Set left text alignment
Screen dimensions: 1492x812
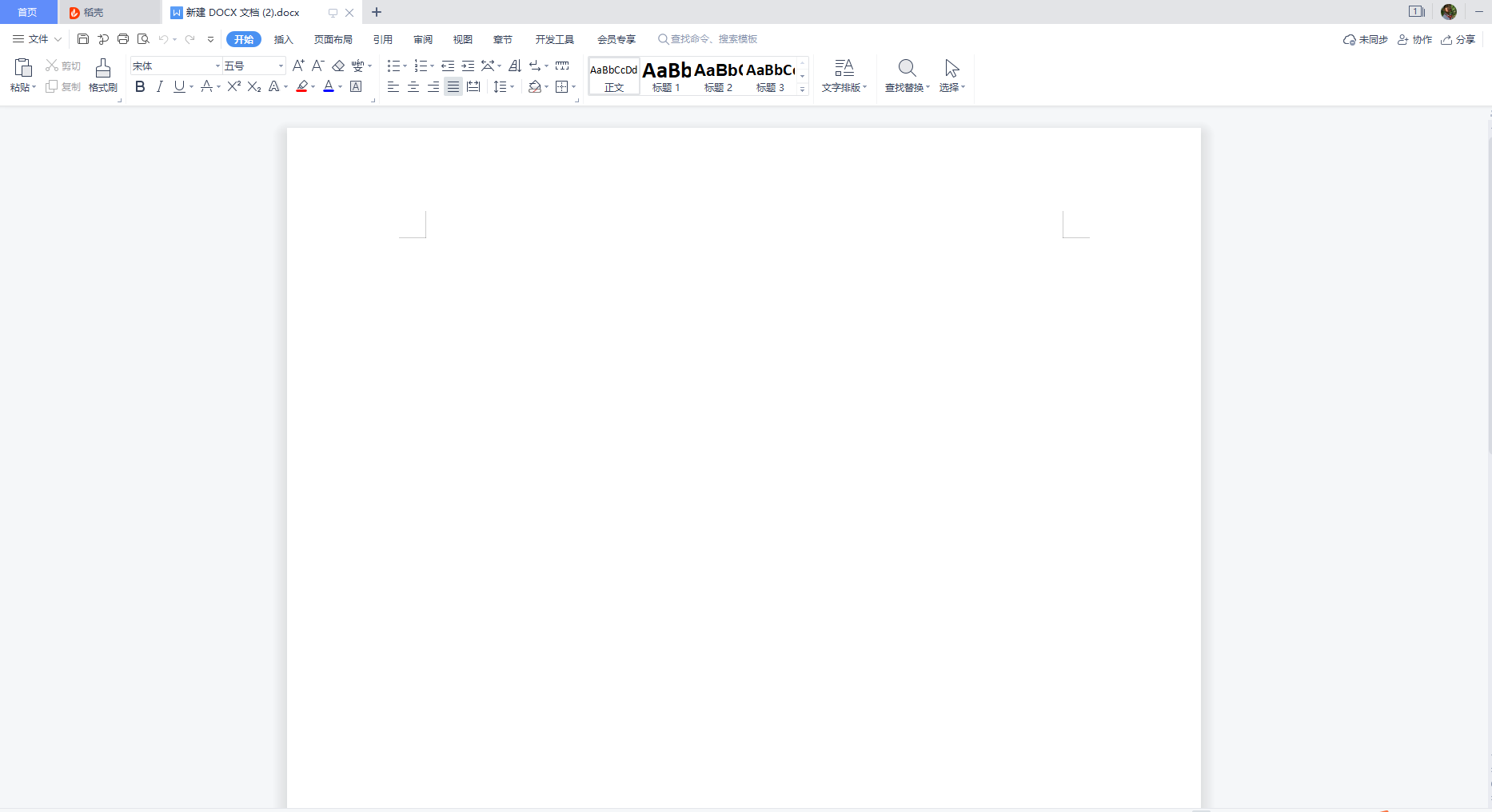(x=393, y=86)
